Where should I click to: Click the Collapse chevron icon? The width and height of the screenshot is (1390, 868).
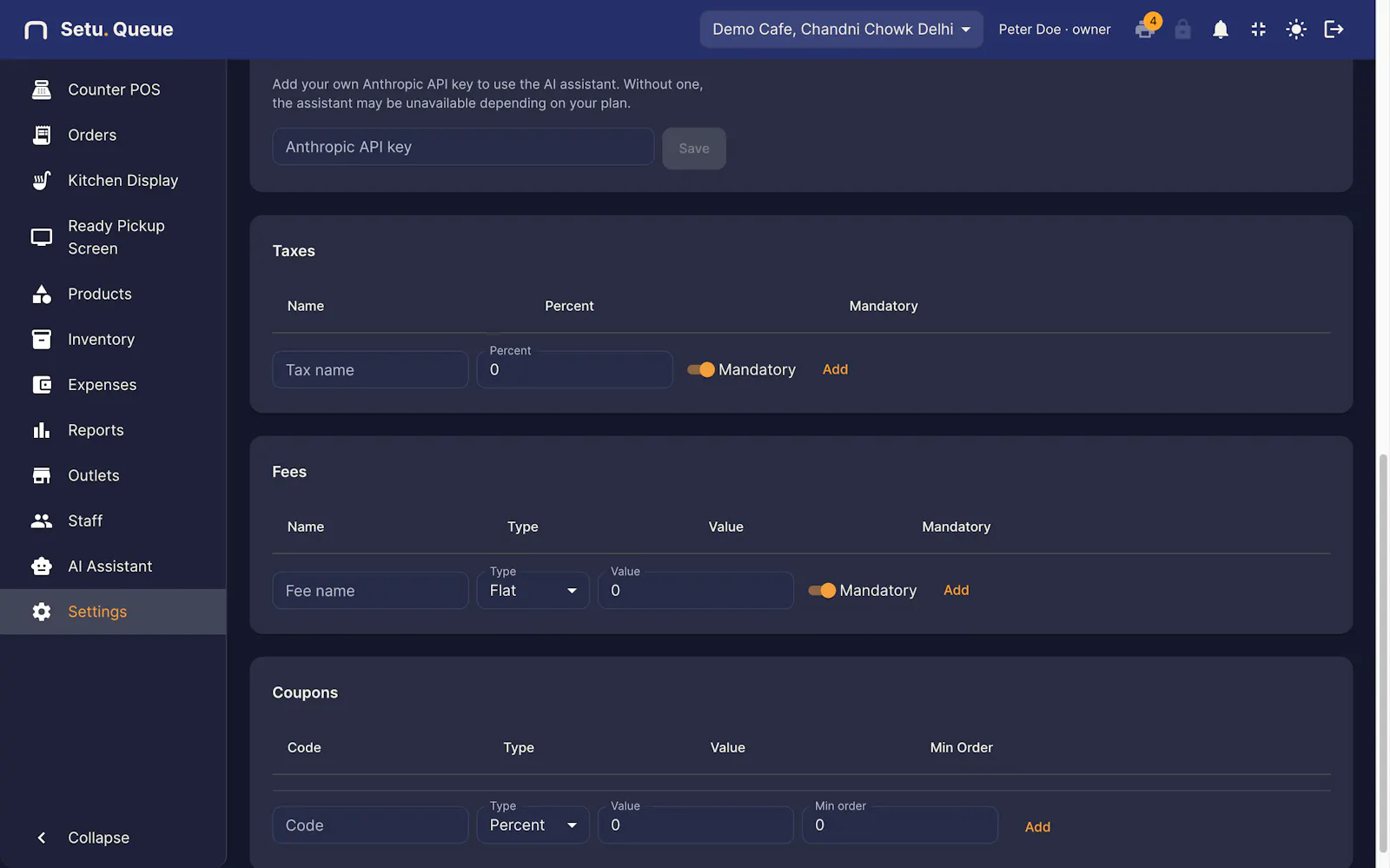42,838
